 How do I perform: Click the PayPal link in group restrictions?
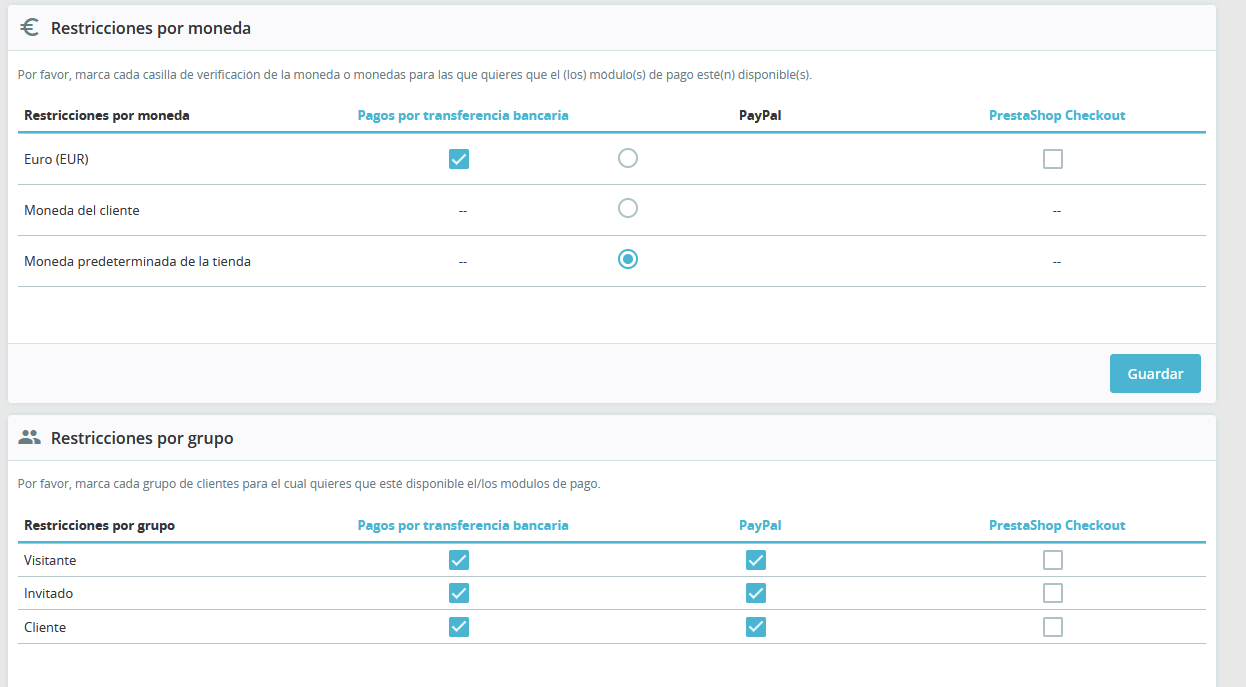760,525
